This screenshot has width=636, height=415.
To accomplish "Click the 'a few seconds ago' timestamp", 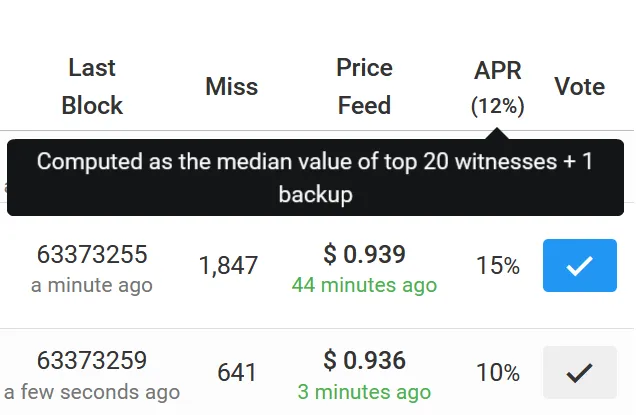I will tap(92, 392).
